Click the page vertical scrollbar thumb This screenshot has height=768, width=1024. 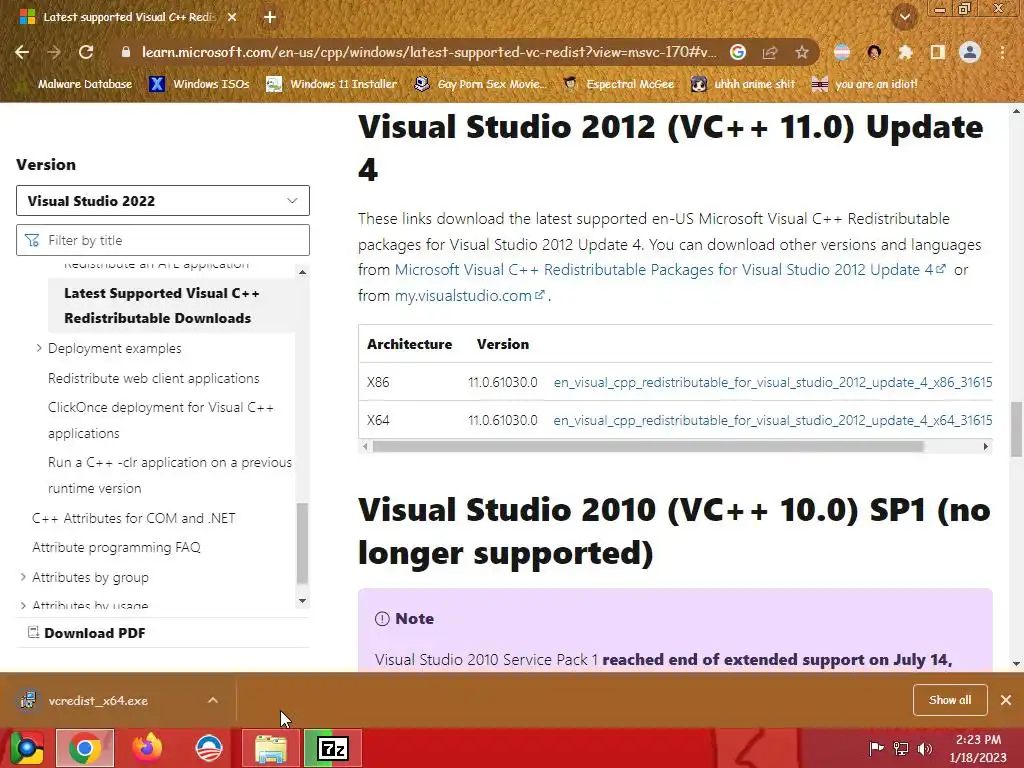(1016, 430)
